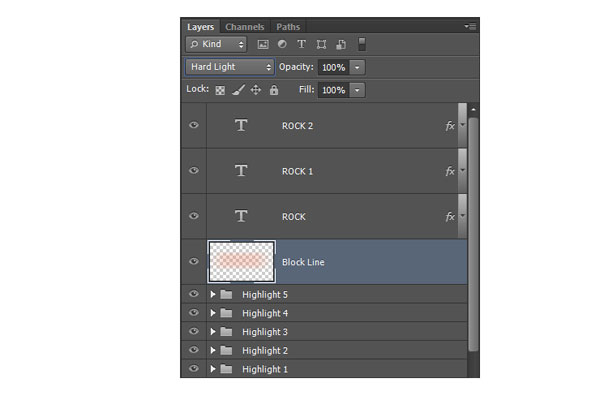The width and height of the screenshot is (600, 400).
Task: Open the Hard Light blend mode dropdown
Action: [x=230, y=67]
